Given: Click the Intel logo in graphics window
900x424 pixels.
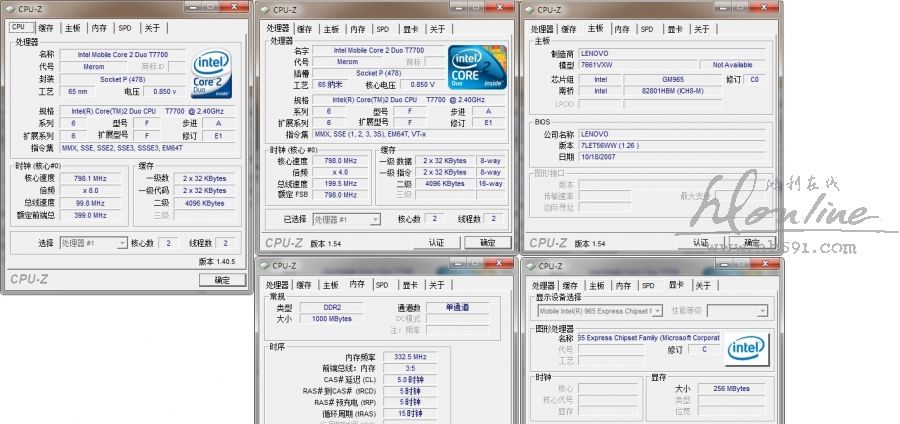Looking at the screenshot, I should point(744,347).
